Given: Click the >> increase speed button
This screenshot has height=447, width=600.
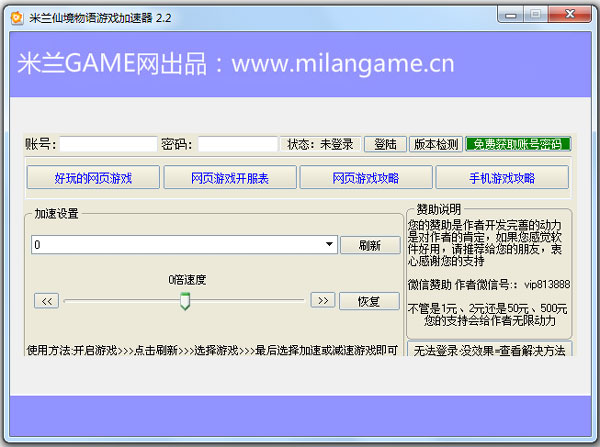Looking at the screenshot, I should (321, 300).
